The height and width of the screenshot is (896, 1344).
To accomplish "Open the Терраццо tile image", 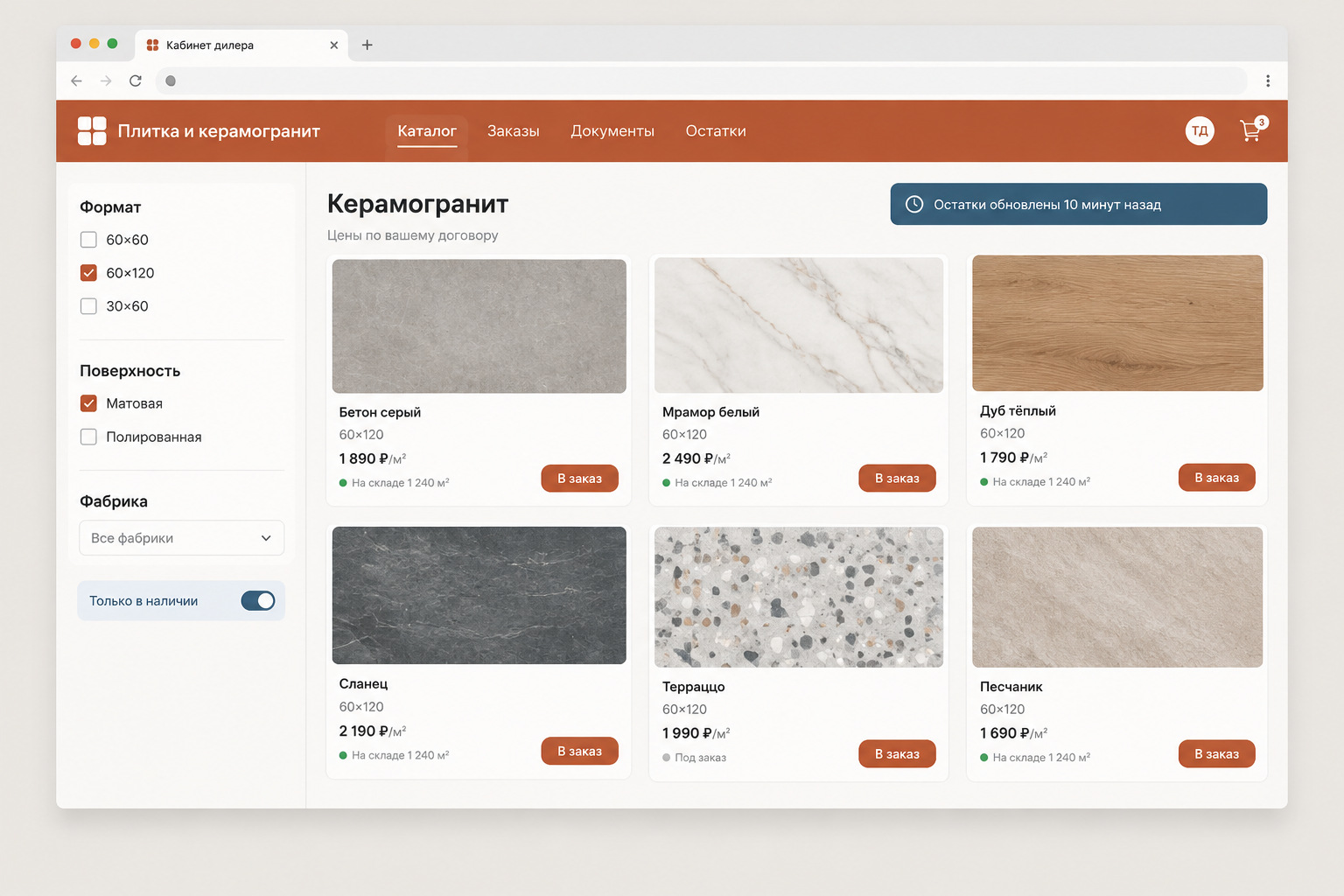I will click(799, 597).
